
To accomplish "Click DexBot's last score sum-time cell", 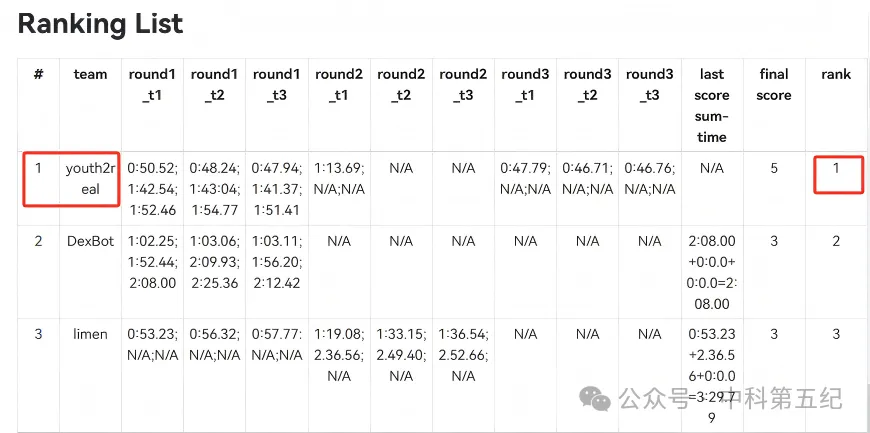I will tap(712, 273).
